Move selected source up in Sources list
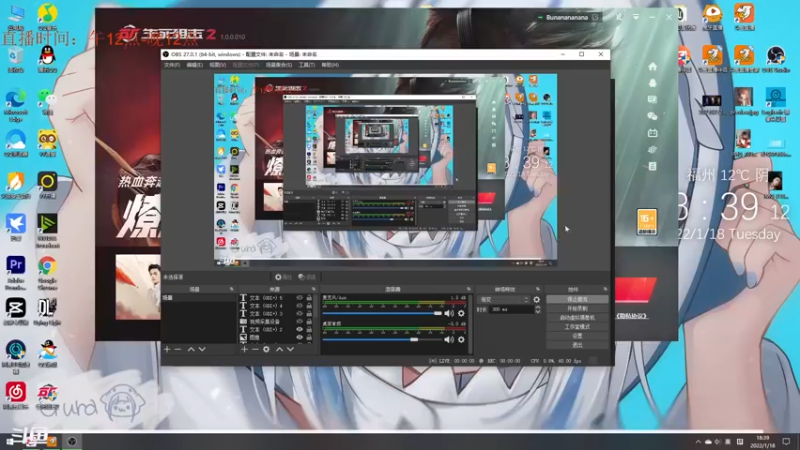The image size is (800, 450). (279, 349)
